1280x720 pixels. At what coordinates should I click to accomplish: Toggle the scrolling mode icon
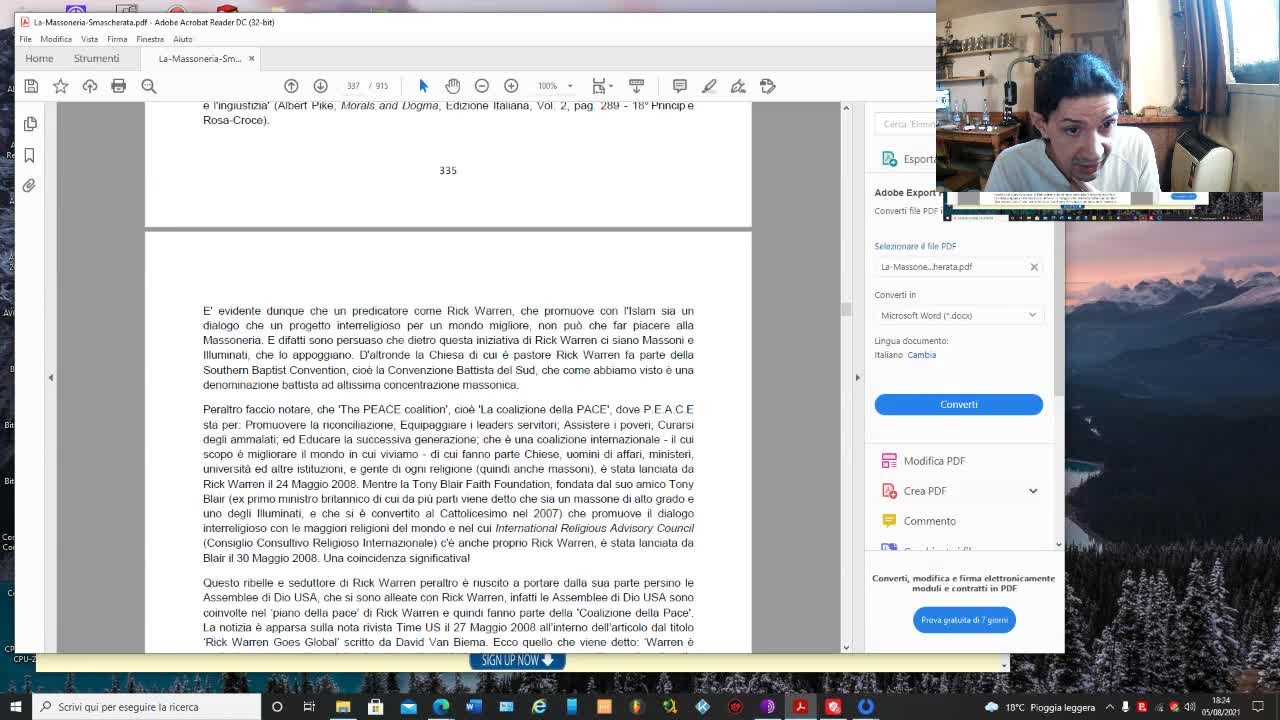point(636,86)
